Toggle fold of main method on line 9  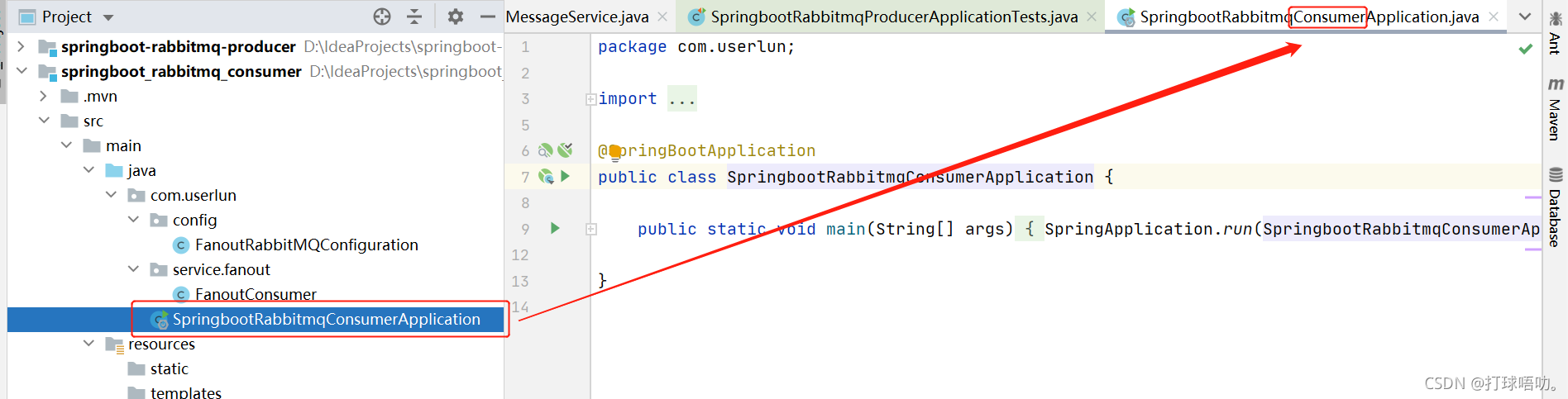[x=591, y=229]
